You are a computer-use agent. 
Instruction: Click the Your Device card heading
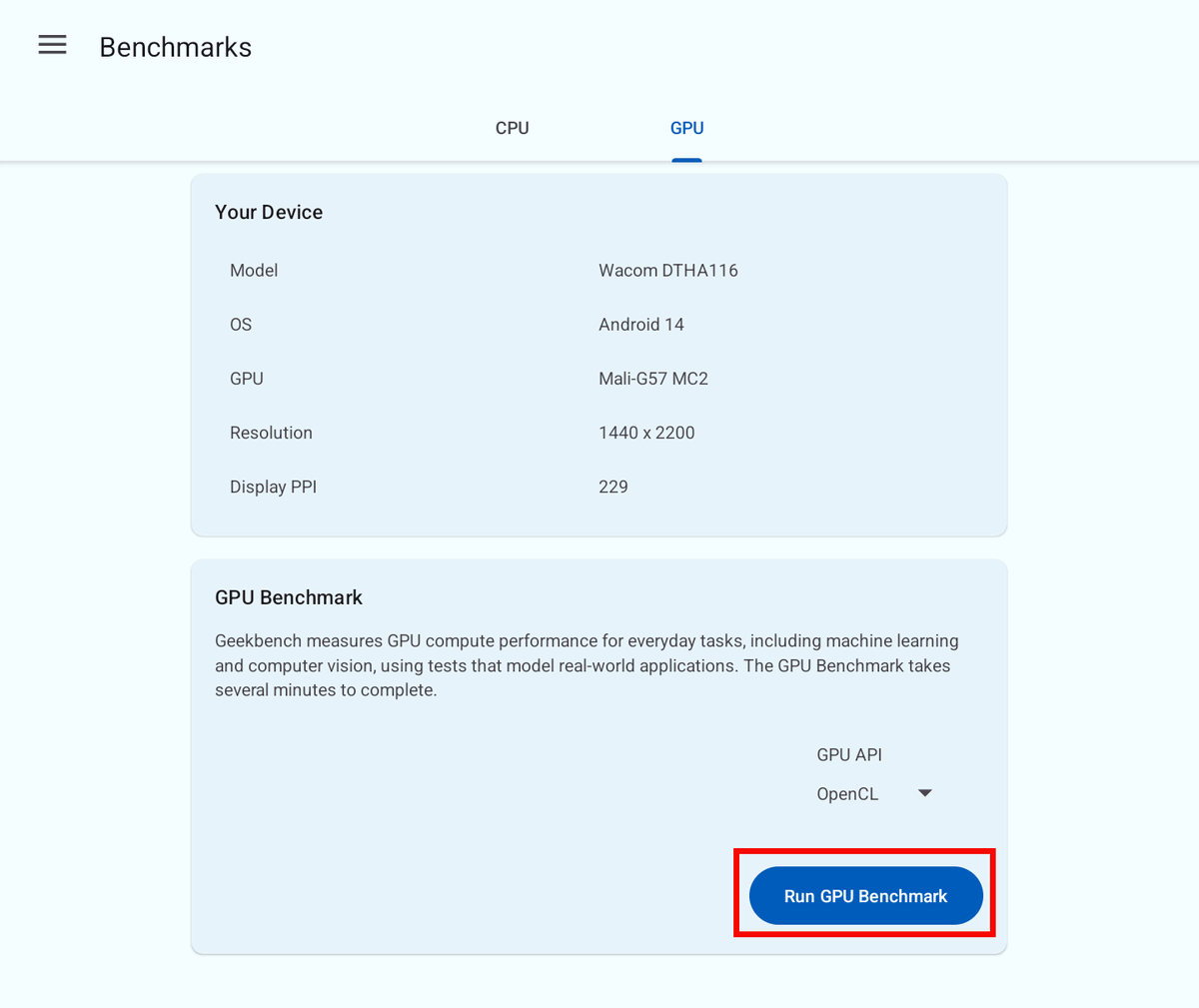point(269,212)
